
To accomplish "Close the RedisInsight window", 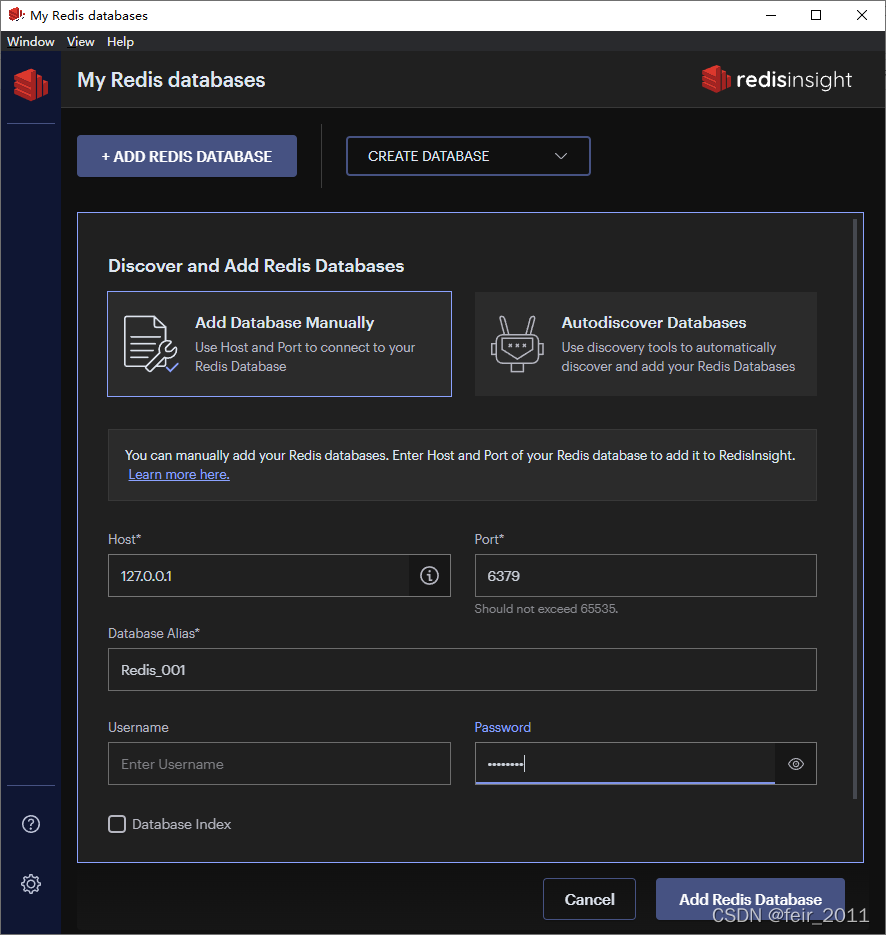I will point(862,16).
